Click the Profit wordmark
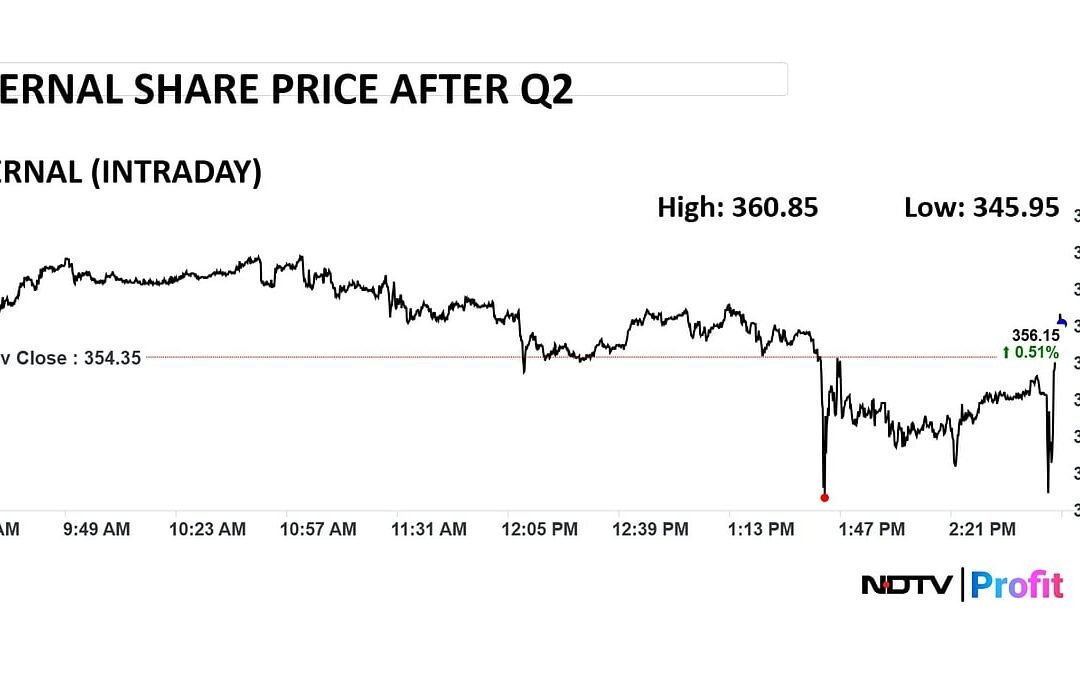The height and width of the screenshot is (675, 1080). [1017, 585]
